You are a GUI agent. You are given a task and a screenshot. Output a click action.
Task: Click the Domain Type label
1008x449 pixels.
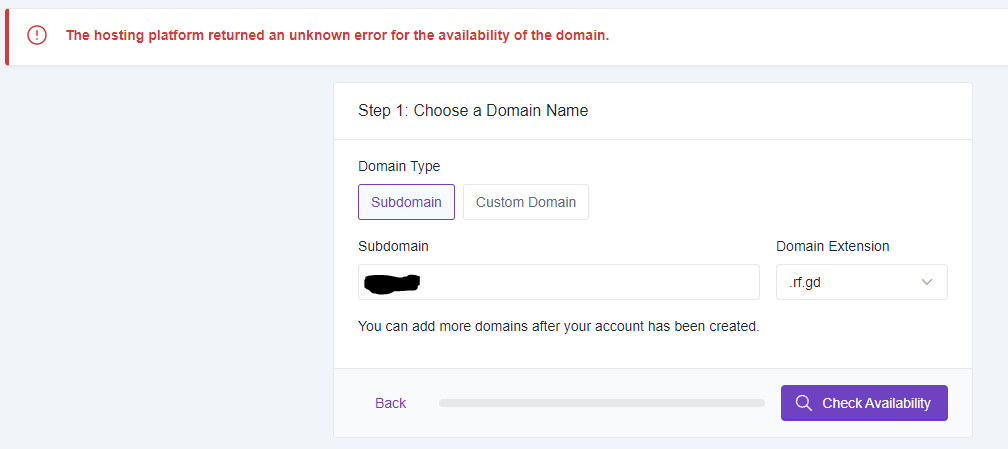[x=399, y=166]
